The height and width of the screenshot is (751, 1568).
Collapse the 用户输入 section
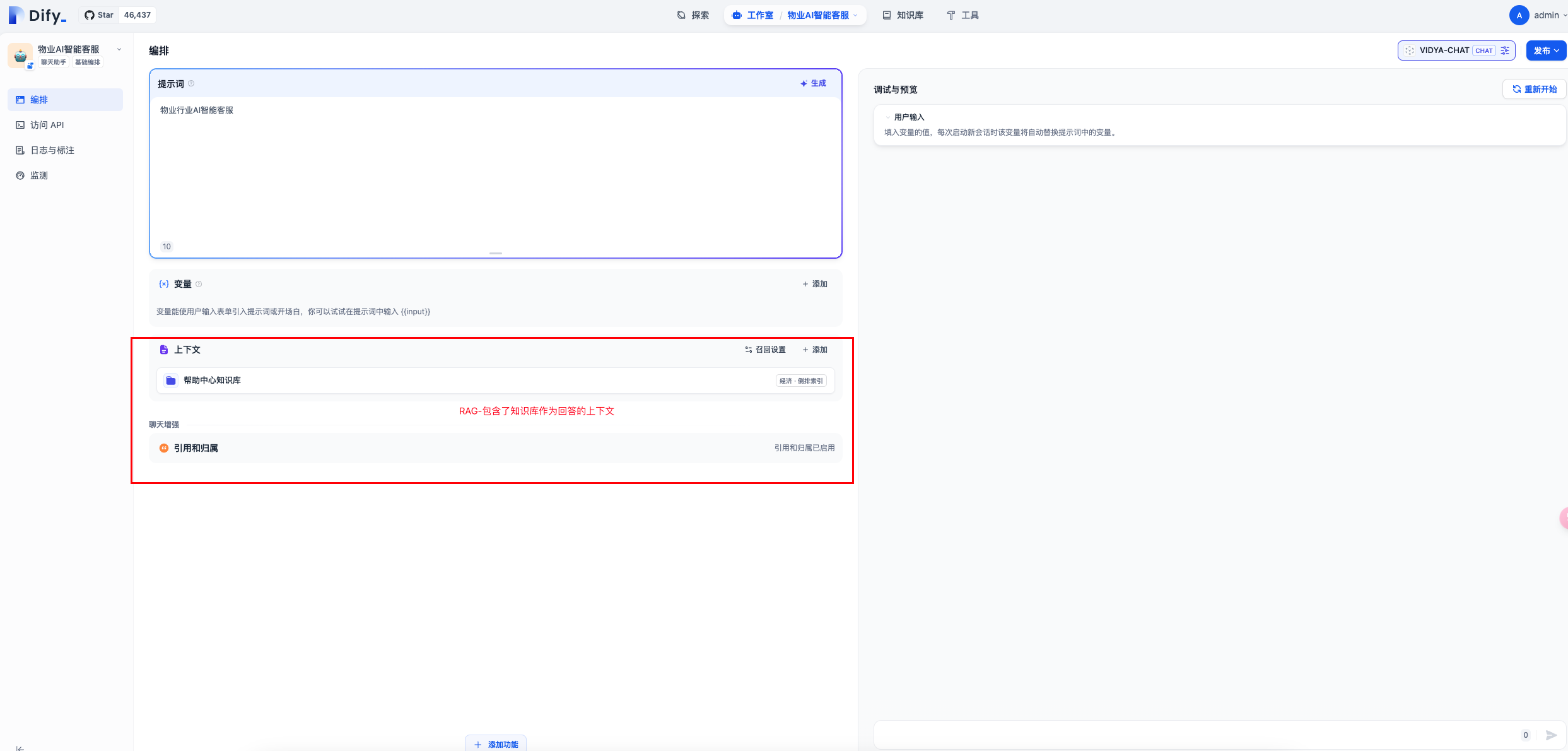[x=887, y=117]
